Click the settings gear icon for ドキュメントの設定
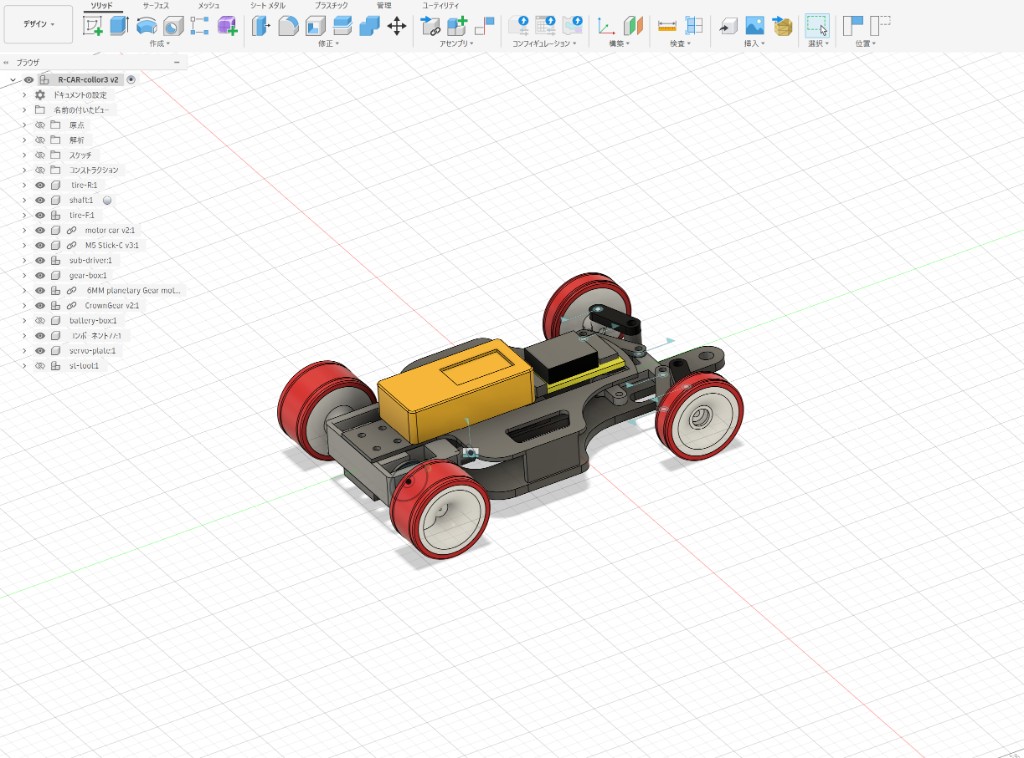The width and height of the screenshot is (1024, 758). click(x=40, y=95)
